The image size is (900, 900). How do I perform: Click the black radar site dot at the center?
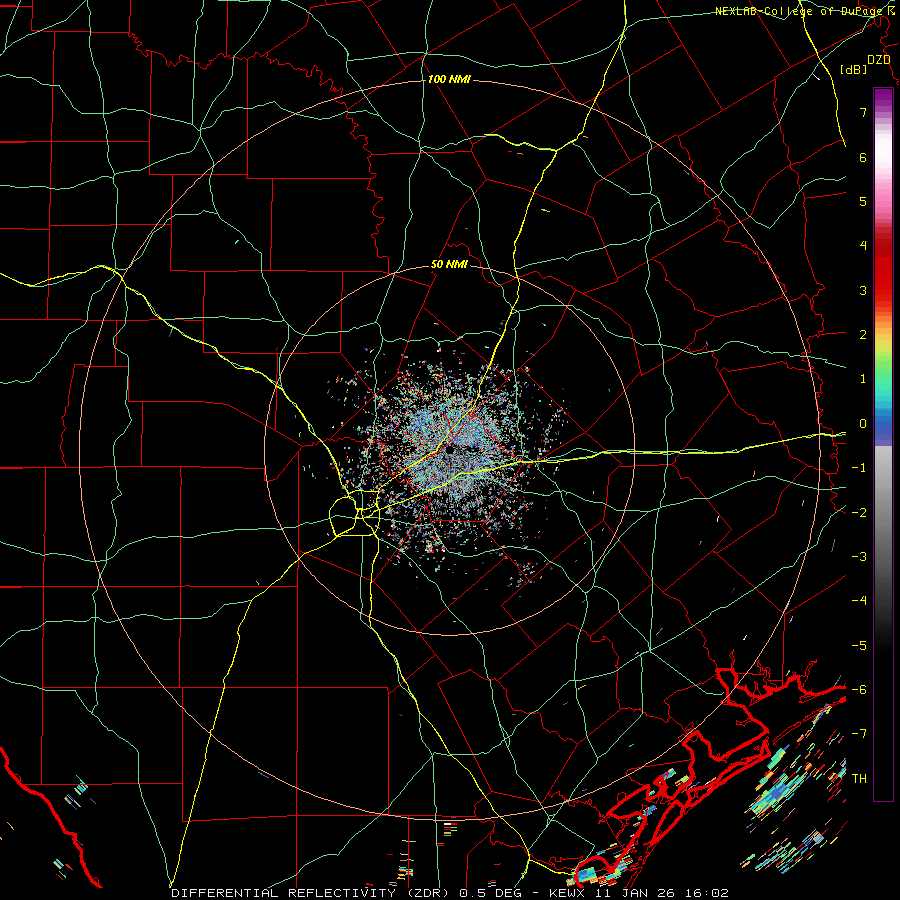tap(449, 450)
